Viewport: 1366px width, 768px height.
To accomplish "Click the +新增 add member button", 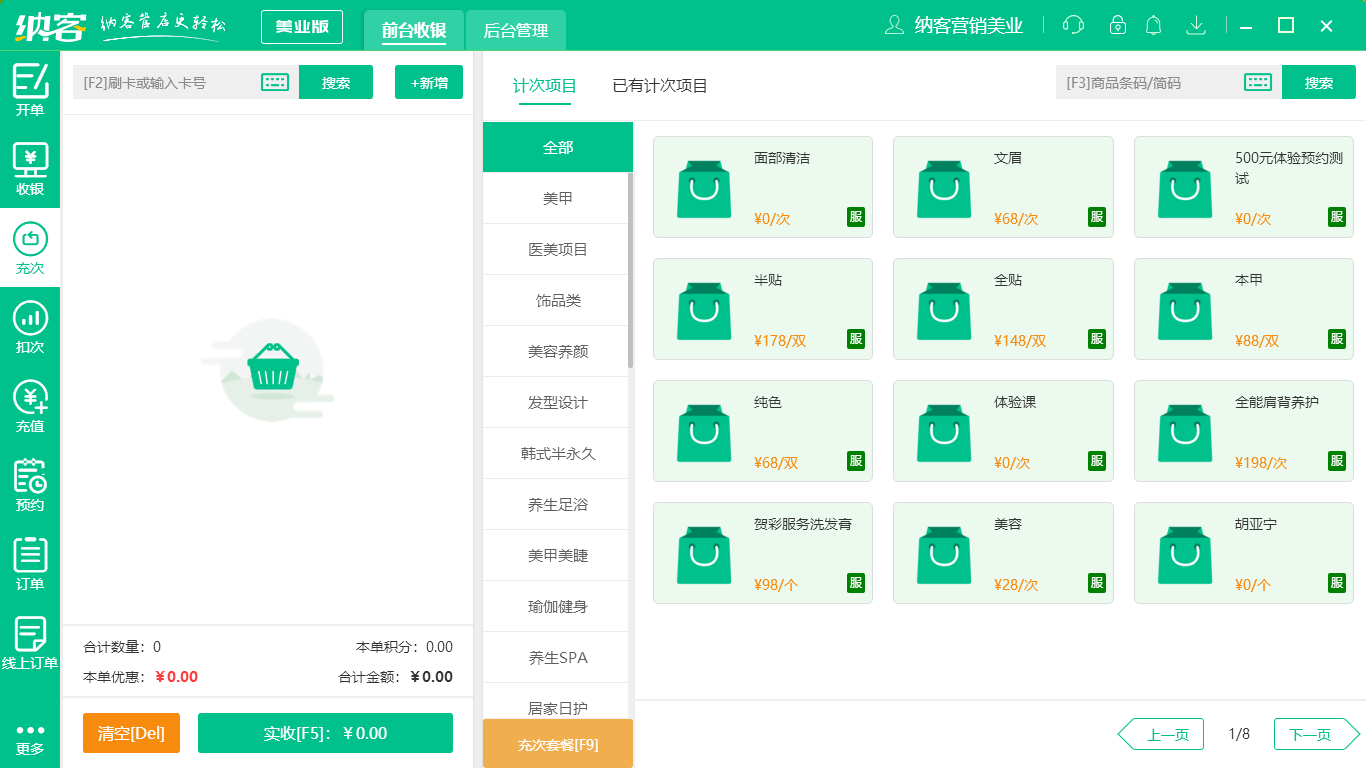I will [428, 82].
